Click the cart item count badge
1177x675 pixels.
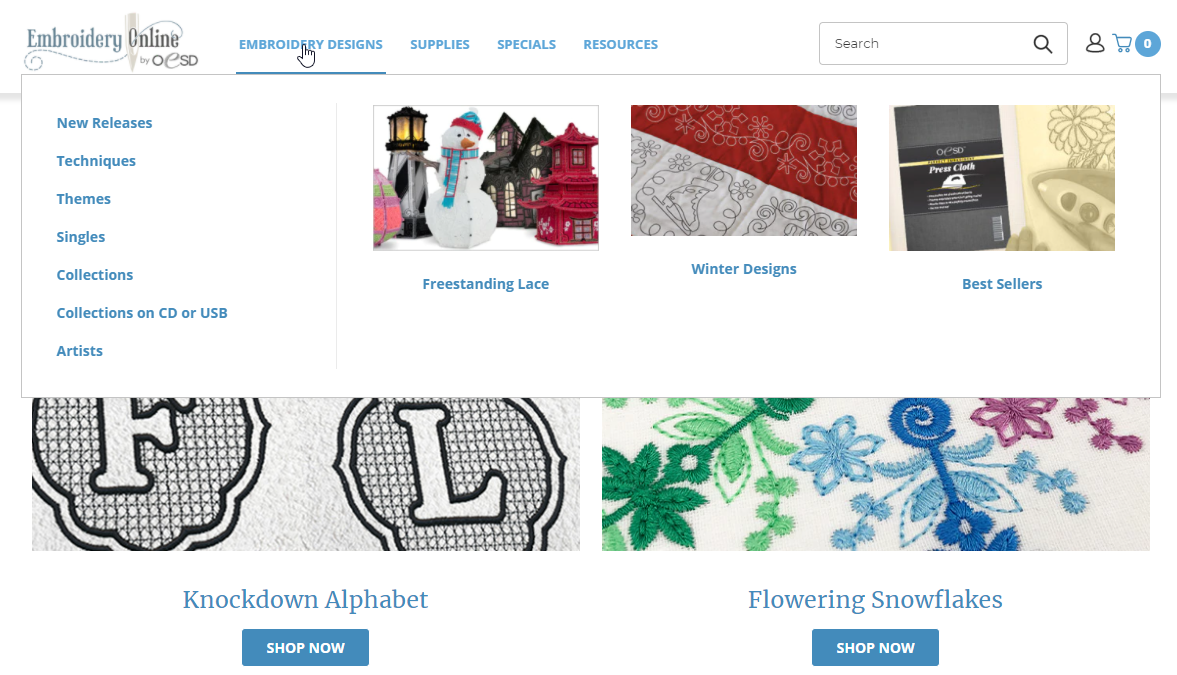click(x=1147, y=44)
